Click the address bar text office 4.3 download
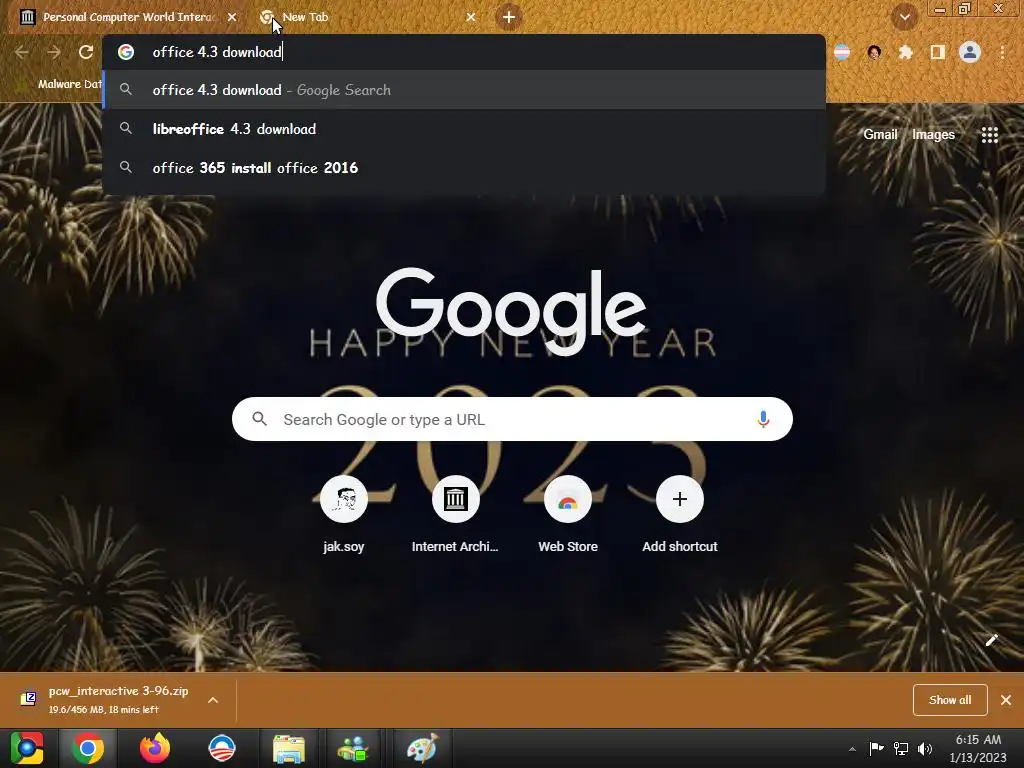1024x768 pixels. [217, 52]
